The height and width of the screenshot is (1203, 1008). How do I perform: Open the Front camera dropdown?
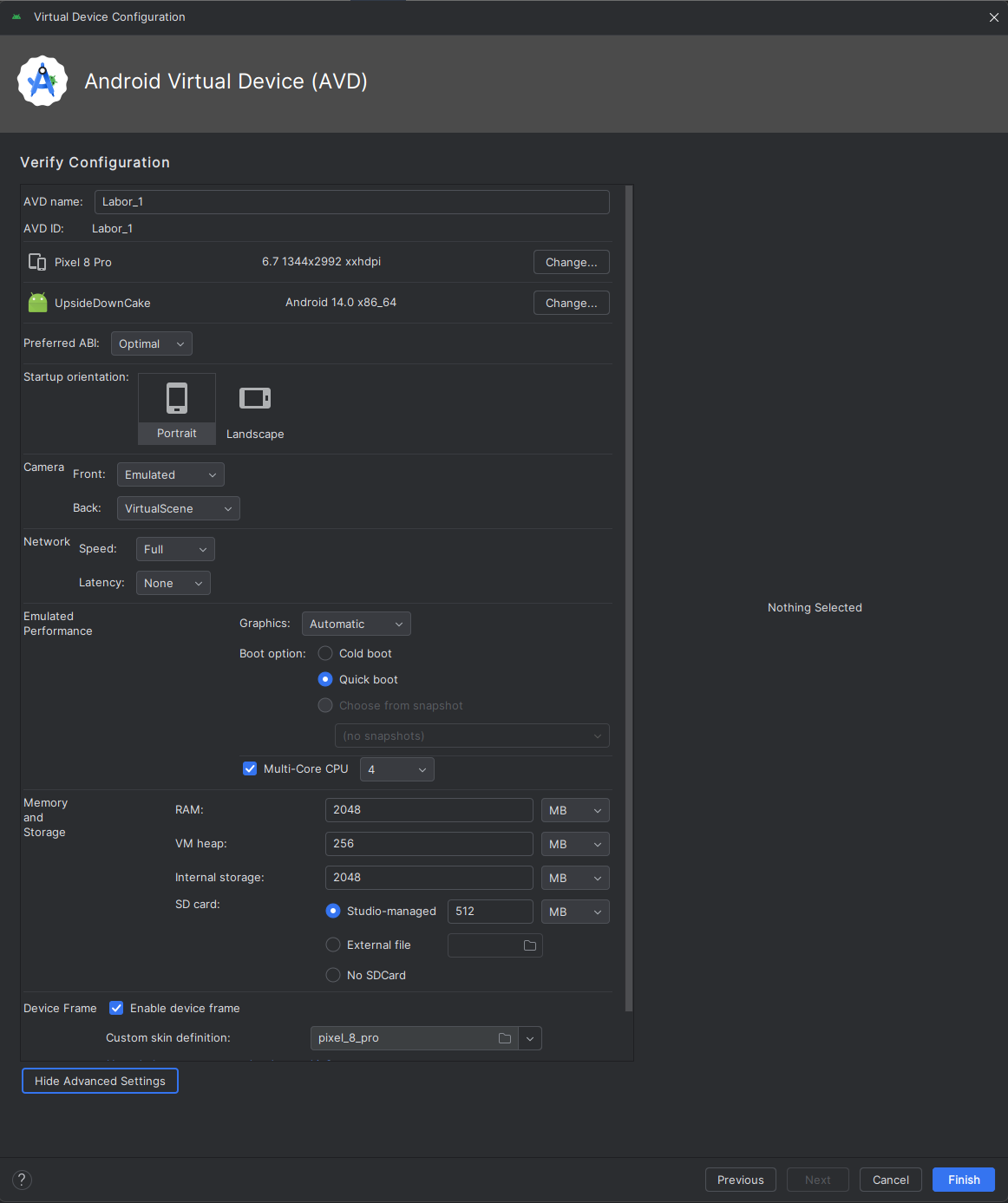click(171, 474)
